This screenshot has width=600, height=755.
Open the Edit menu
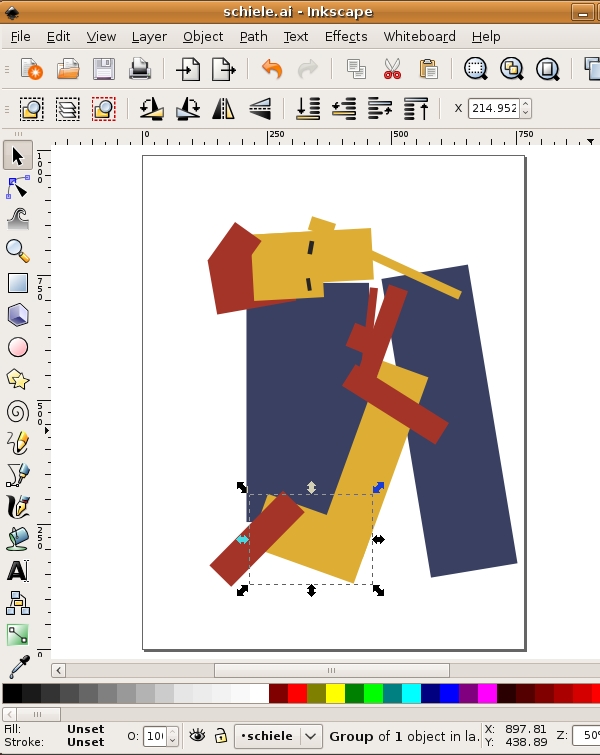(x=58, y=37)
